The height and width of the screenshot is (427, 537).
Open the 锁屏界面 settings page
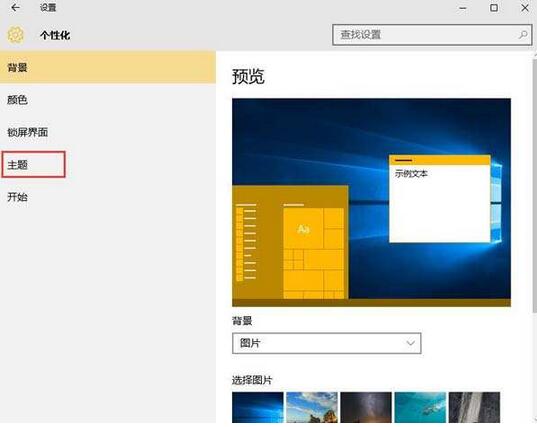[x=108, y=132]
